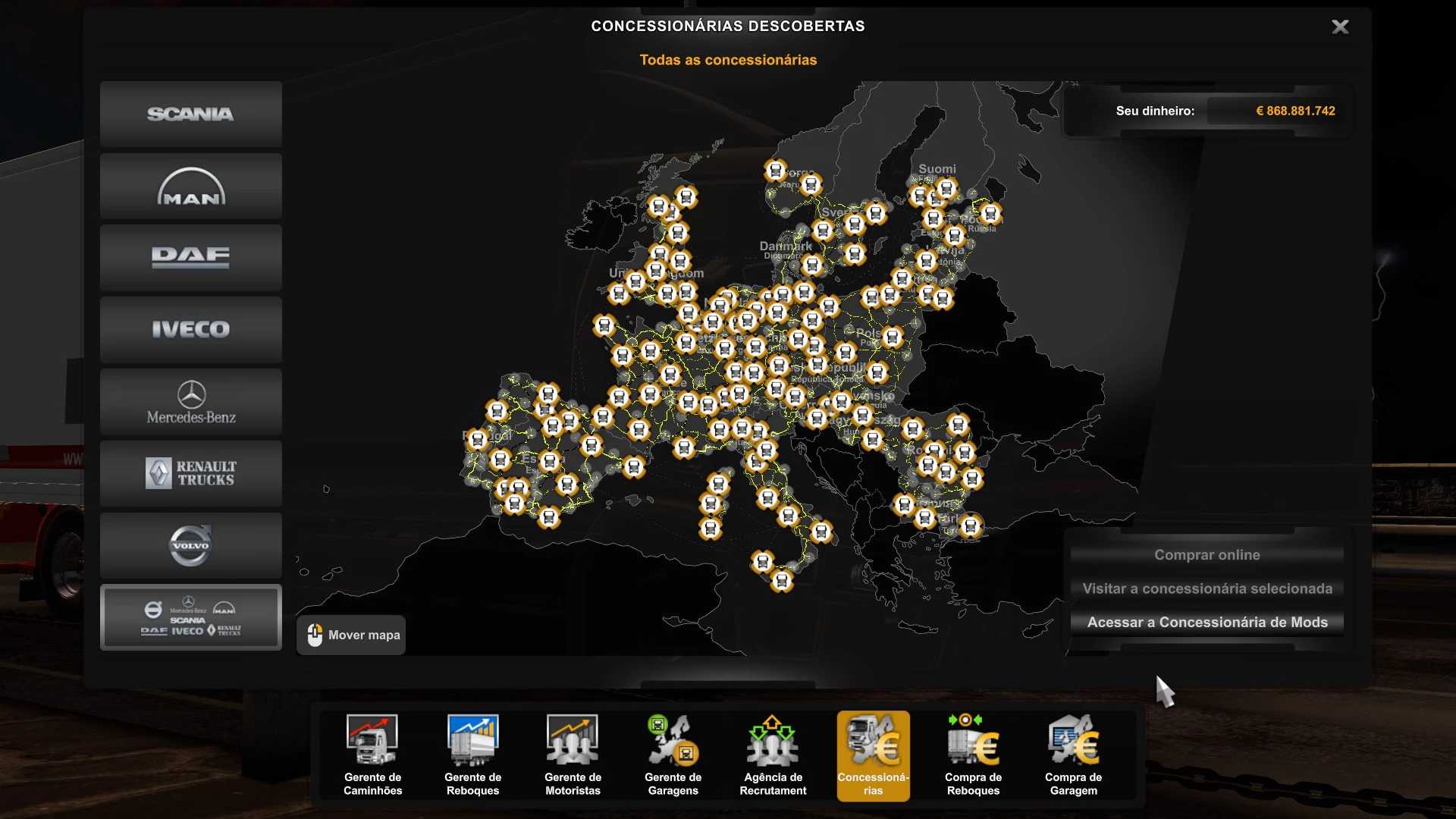Open Gerente de Caminhões
This screenshot has width=1456, height=819.
[x=372, y=755]
